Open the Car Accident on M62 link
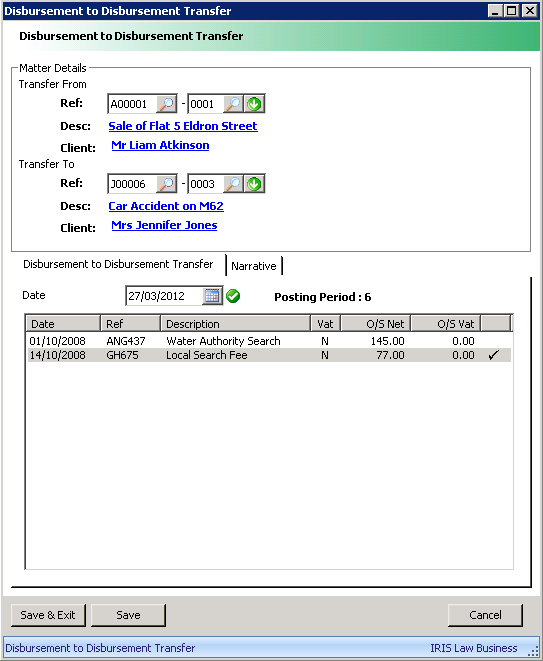This screenshot has height=661, width=543. (x=166, y=206)
